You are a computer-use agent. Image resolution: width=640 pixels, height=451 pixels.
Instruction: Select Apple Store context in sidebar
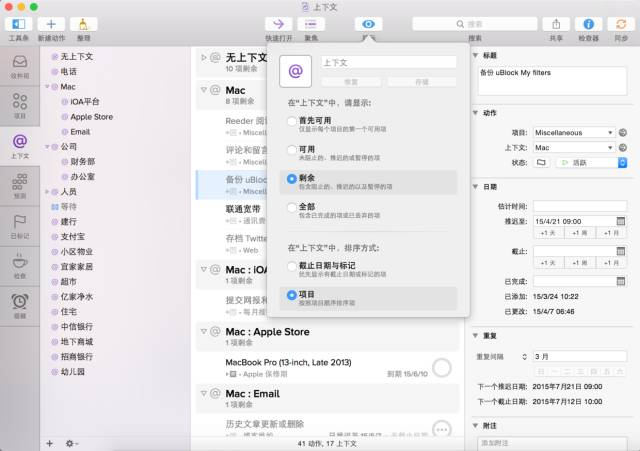91,117
